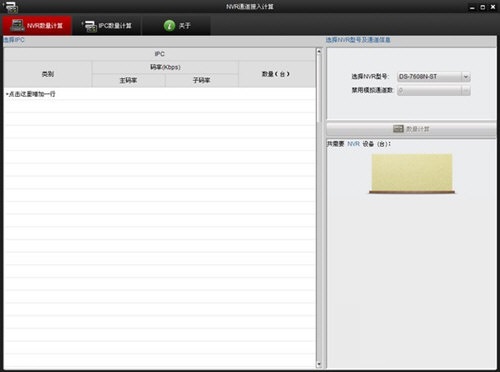The image size is (500, 372).
Task: Click the 数量(台) column header
Action: point(276,74)
